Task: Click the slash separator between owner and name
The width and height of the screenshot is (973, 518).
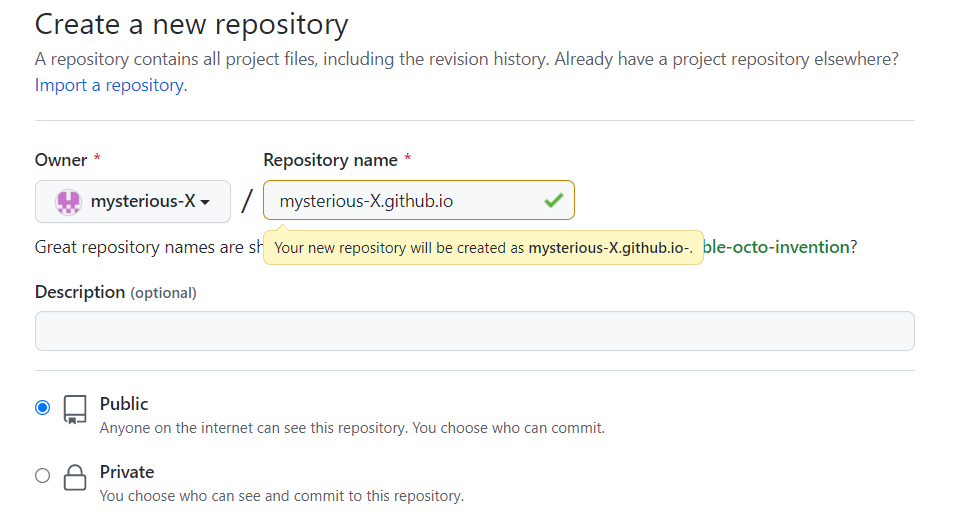Action: pos(247,201)
